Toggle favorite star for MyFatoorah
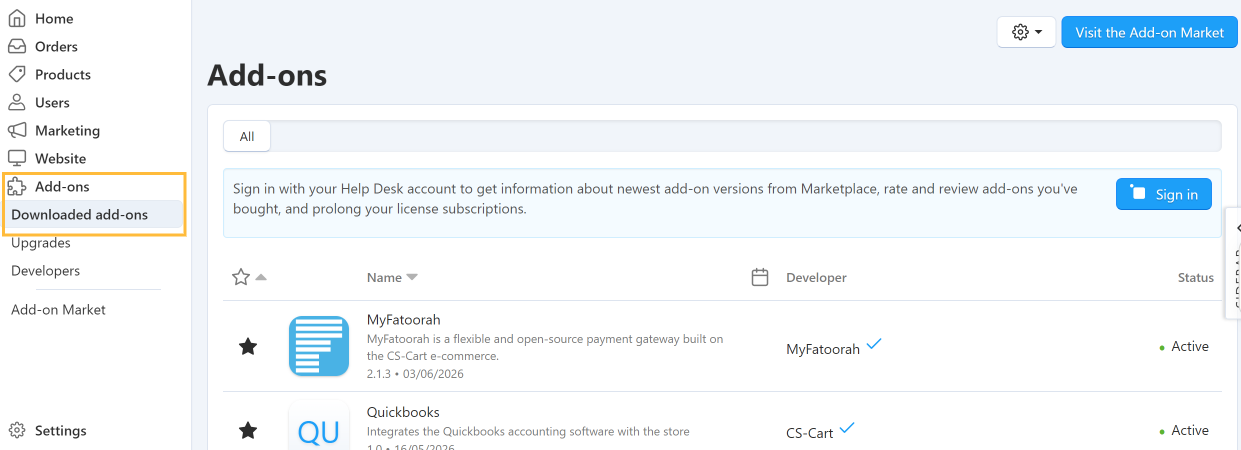1241x450 pixels. [x=248, y=346]
